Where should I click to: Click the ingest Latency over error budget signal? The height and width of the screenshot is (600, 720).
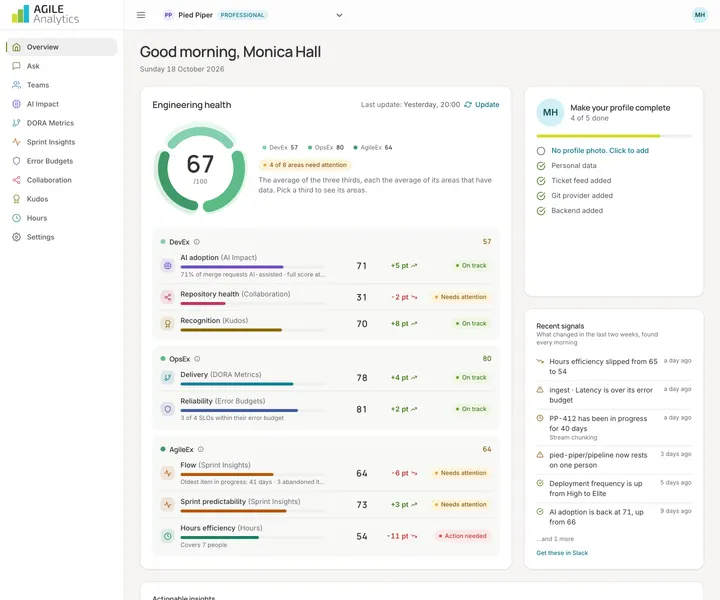(614, 395)
